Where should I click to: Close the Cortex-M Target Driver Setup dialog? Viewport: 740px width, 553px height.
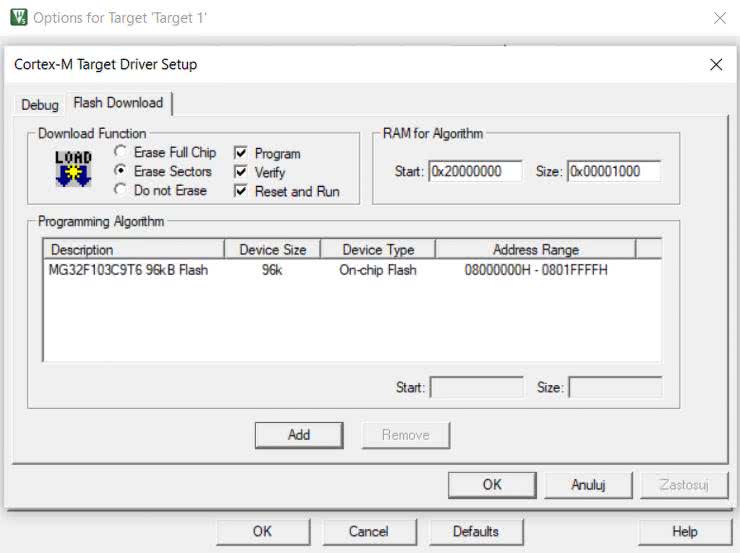click(715, 64)
